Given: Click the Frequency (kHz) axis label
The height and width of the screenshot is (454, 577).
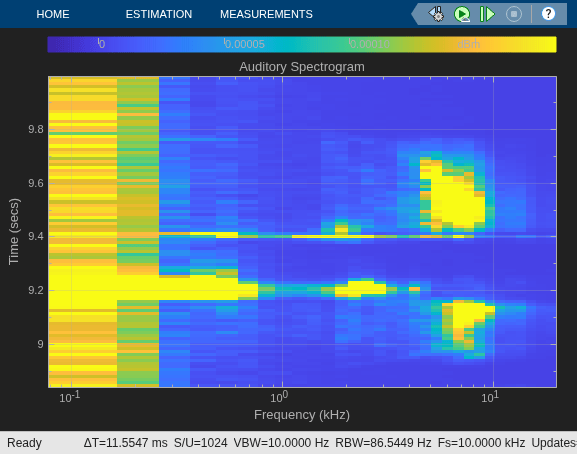Looking at the screenshot, I should [302, 415].
